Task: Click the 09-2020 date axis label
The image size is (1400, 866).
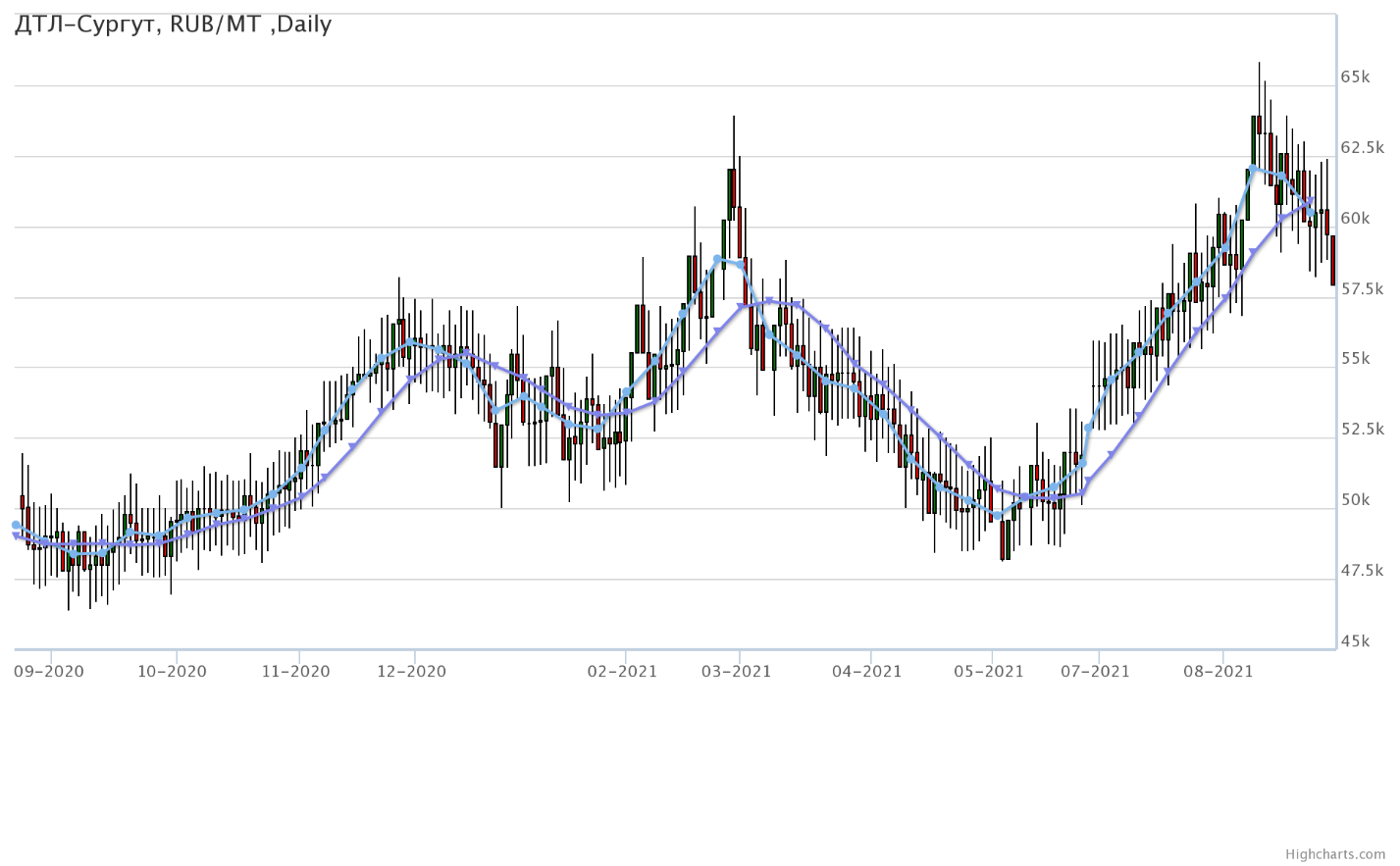Action: tap(49, 672)
